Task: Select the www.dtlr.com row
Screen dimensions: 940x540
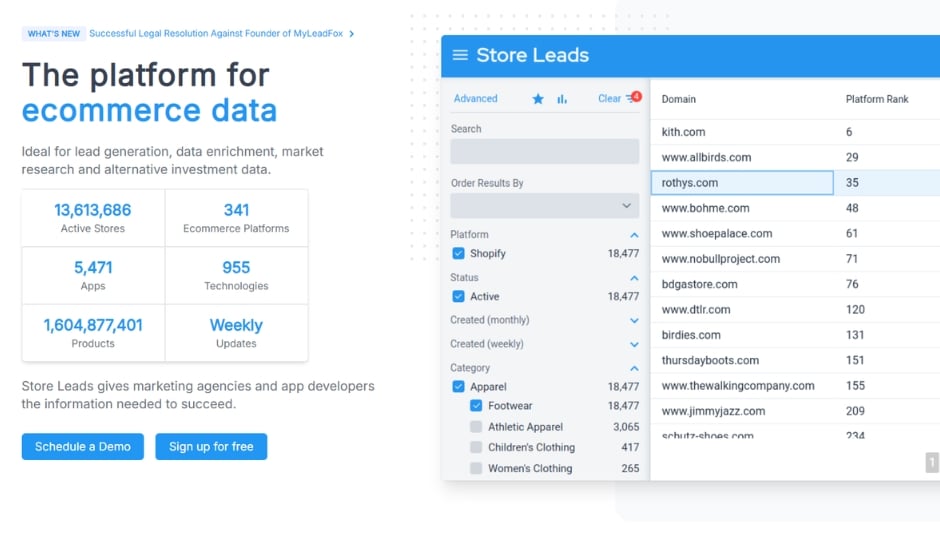Action: pyautogui.click(x=795, y=309)
